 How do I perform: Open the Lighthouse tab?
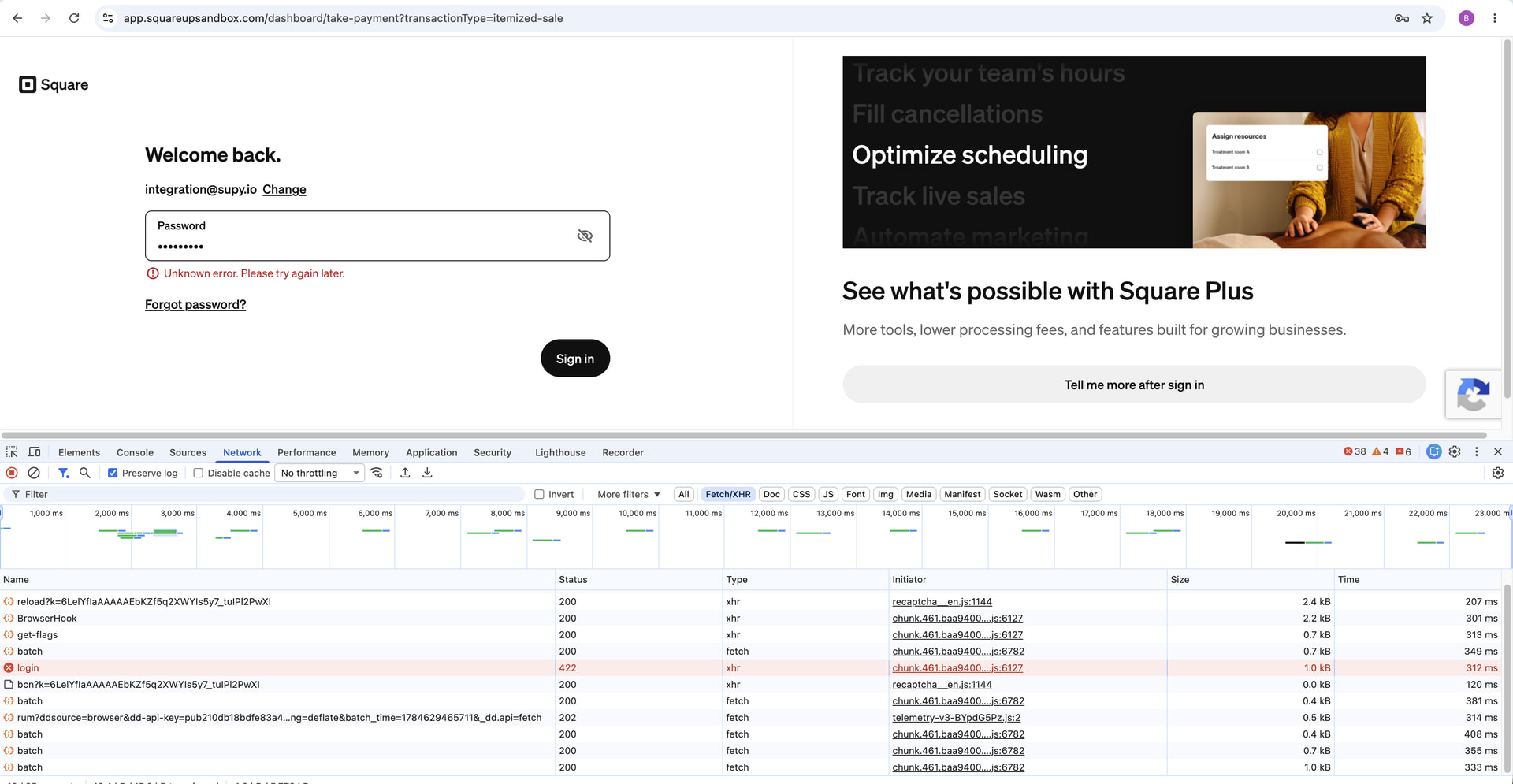click(x=560, y=452)
